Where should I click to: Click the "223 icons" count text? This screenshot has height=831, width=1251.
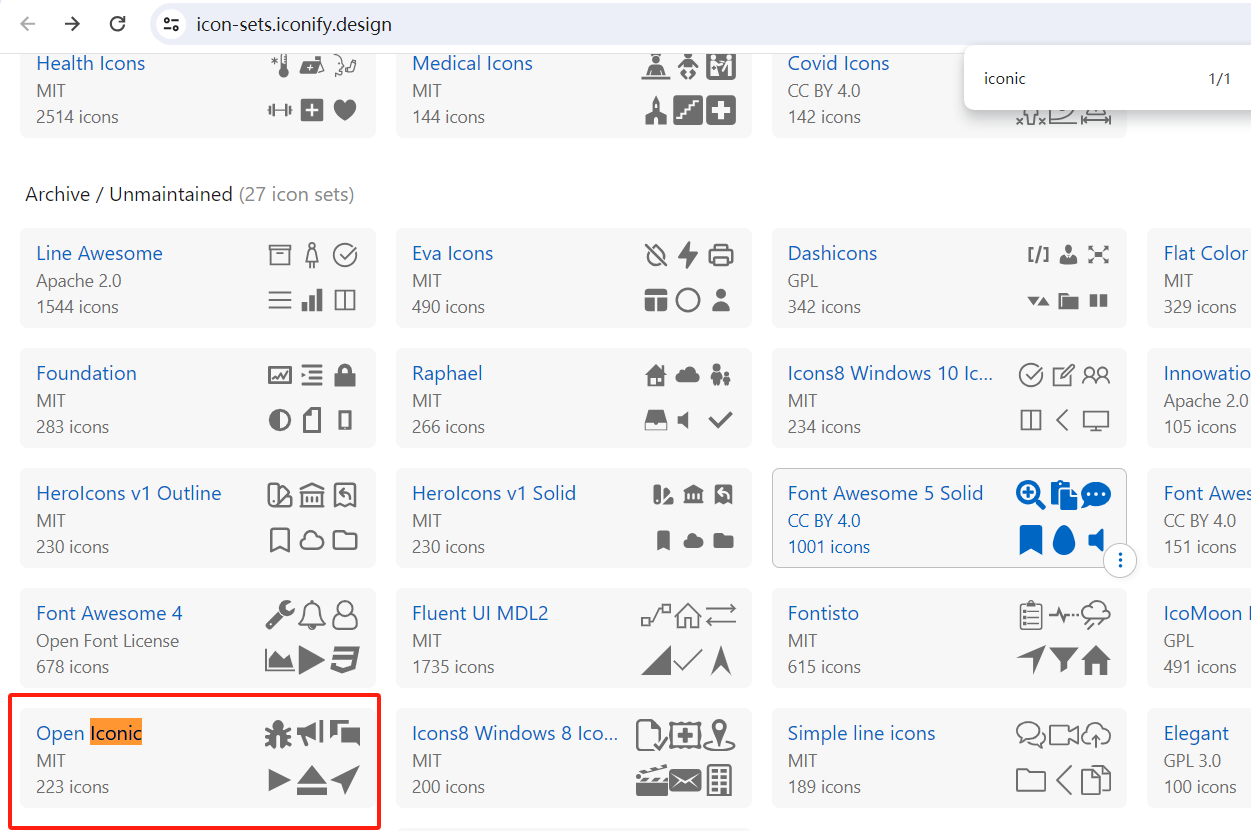coord(72,787)
